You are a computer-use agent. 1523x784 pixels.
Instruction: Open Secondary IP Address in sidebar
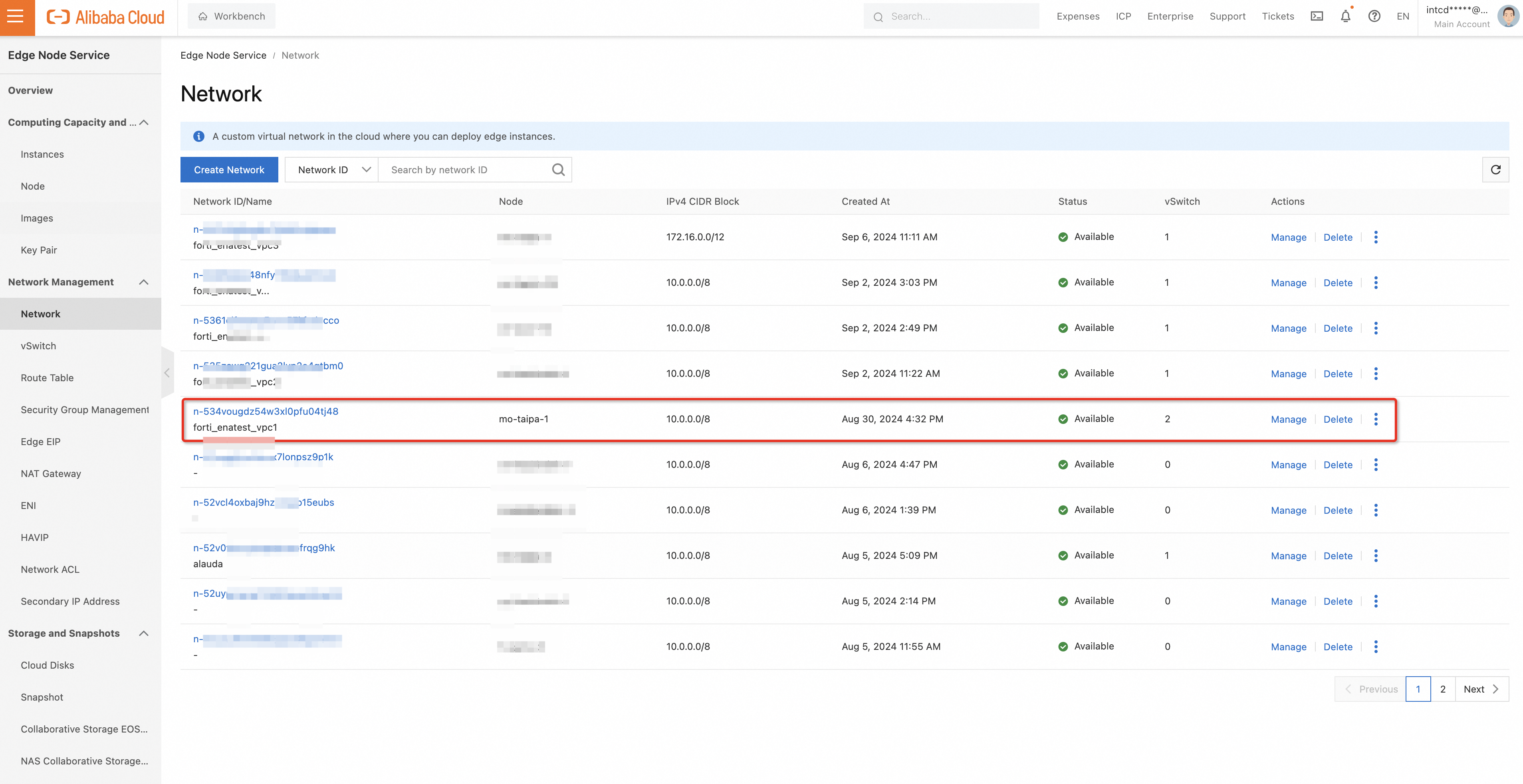(x=70, y=601)
